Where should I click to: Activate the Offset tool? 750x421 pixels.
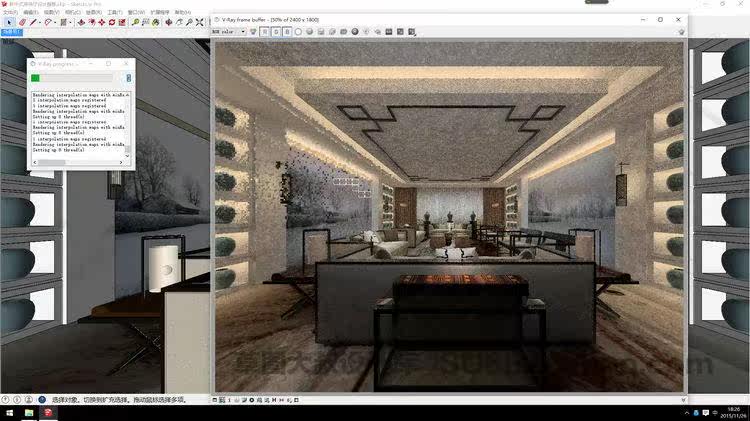pos(92,22)
